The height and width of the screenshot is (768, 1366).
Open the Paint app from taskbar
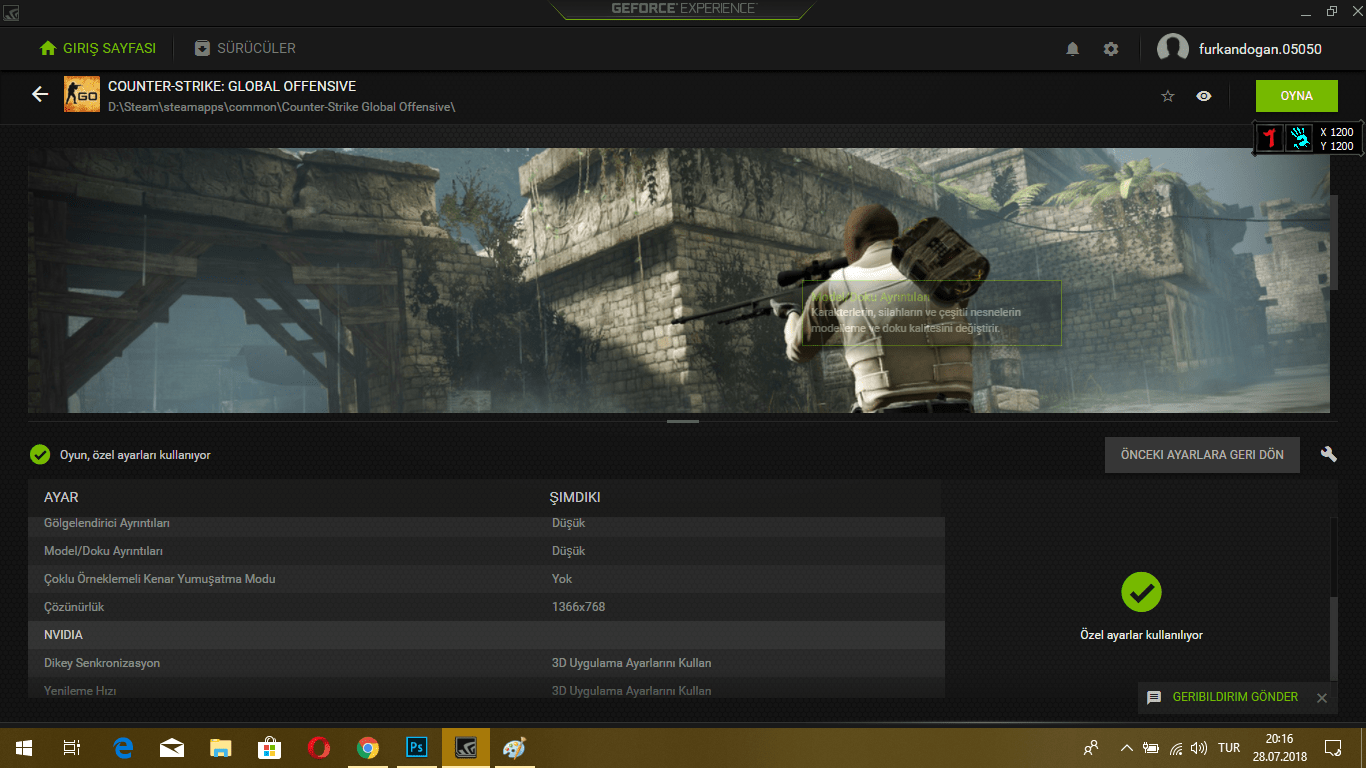click(x=514, y=748)
